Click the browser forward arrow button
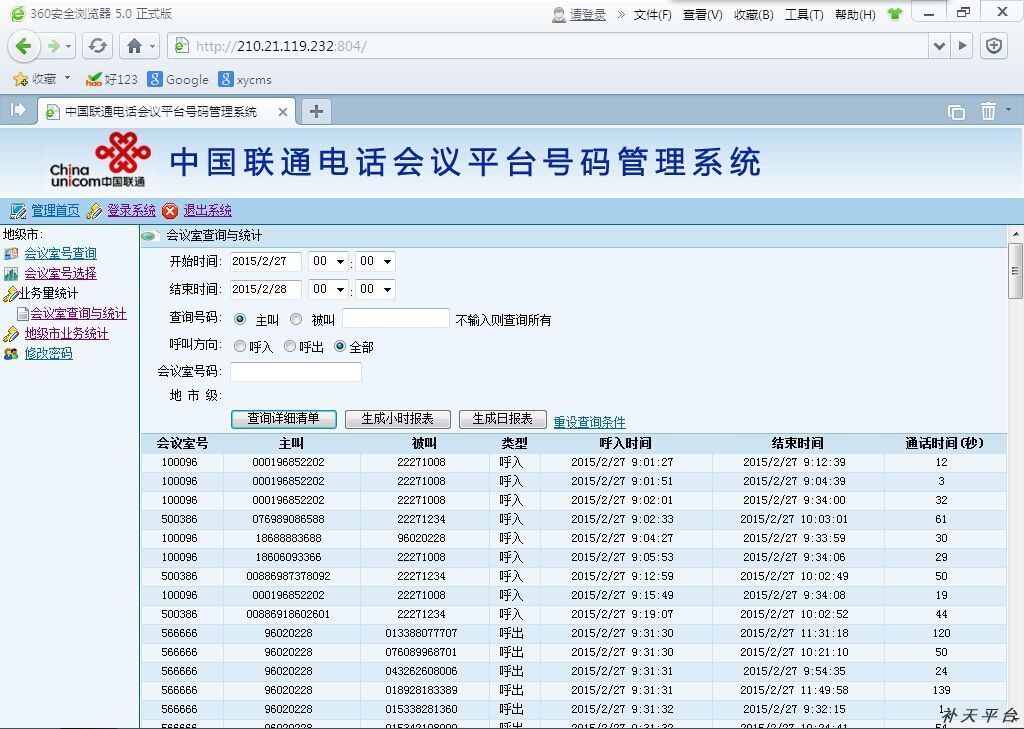 (x=54, y=46)
